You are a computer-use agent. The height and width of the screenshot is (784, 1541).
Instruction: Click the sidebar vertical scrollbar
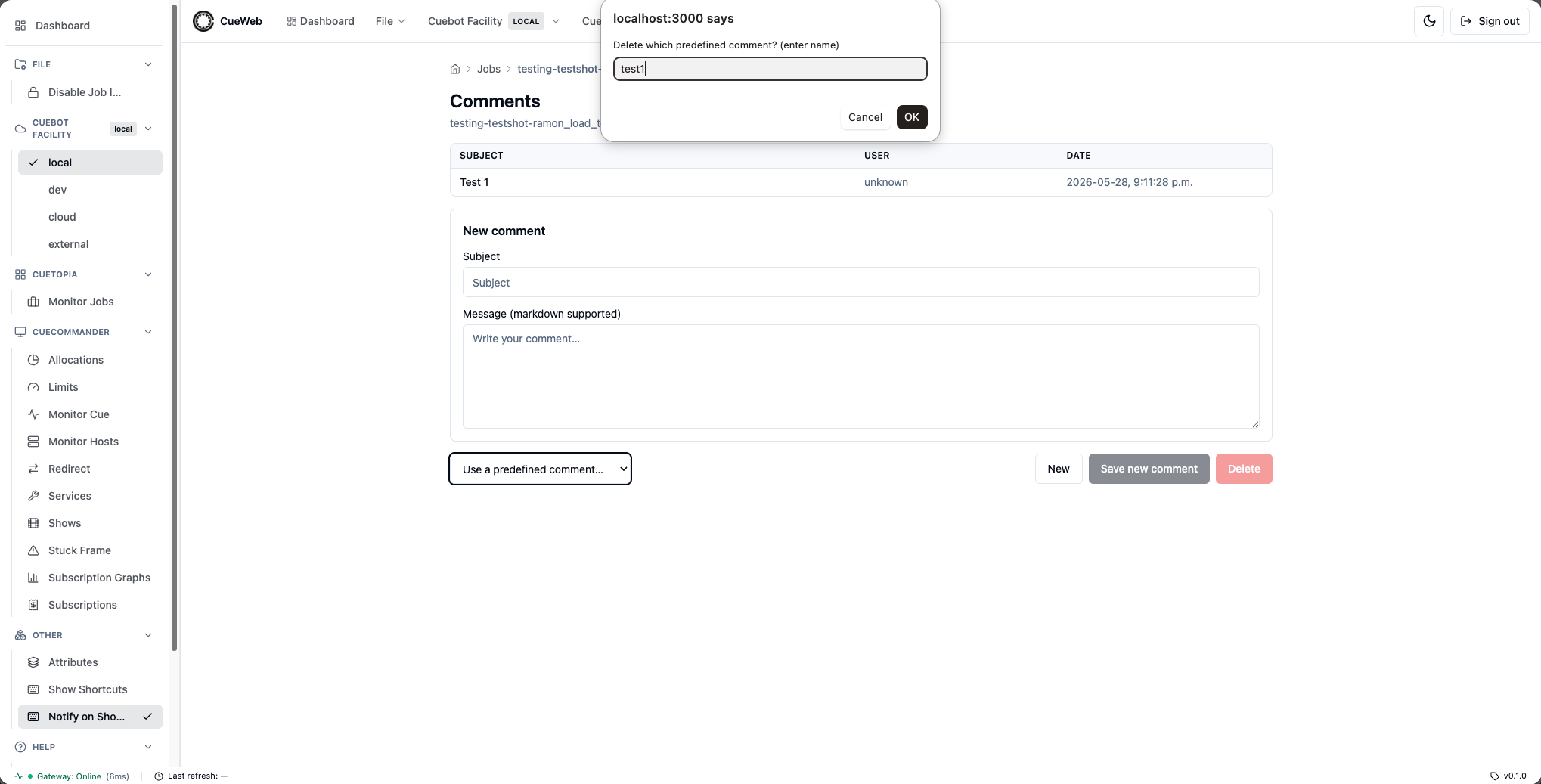[x=174, y=327]
